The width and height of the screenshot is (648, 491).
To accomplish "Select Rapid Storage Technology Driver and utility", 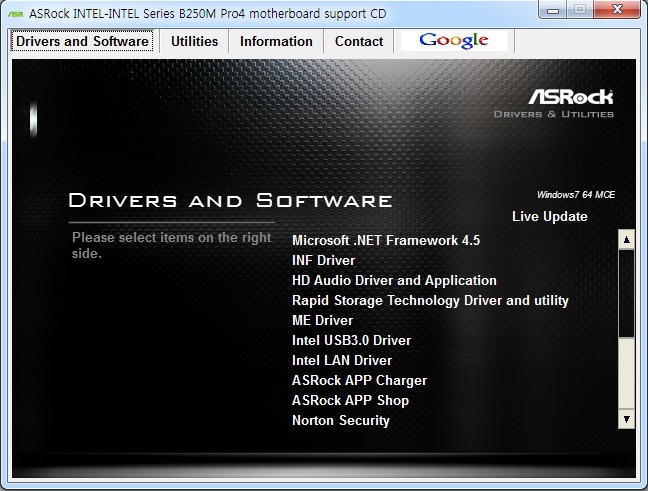I will coord(430,300).
